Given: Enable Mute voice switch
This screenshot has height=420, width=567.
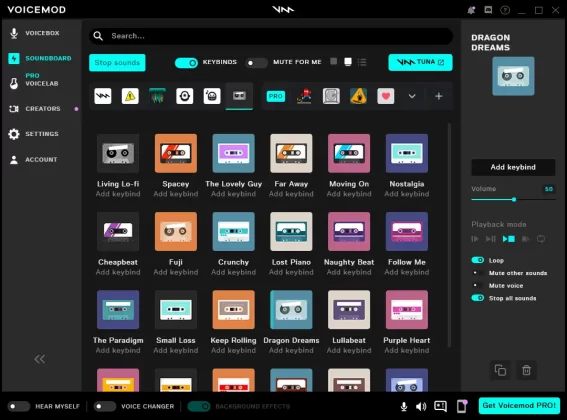Looking at the screenshot, I should point(478,285).
